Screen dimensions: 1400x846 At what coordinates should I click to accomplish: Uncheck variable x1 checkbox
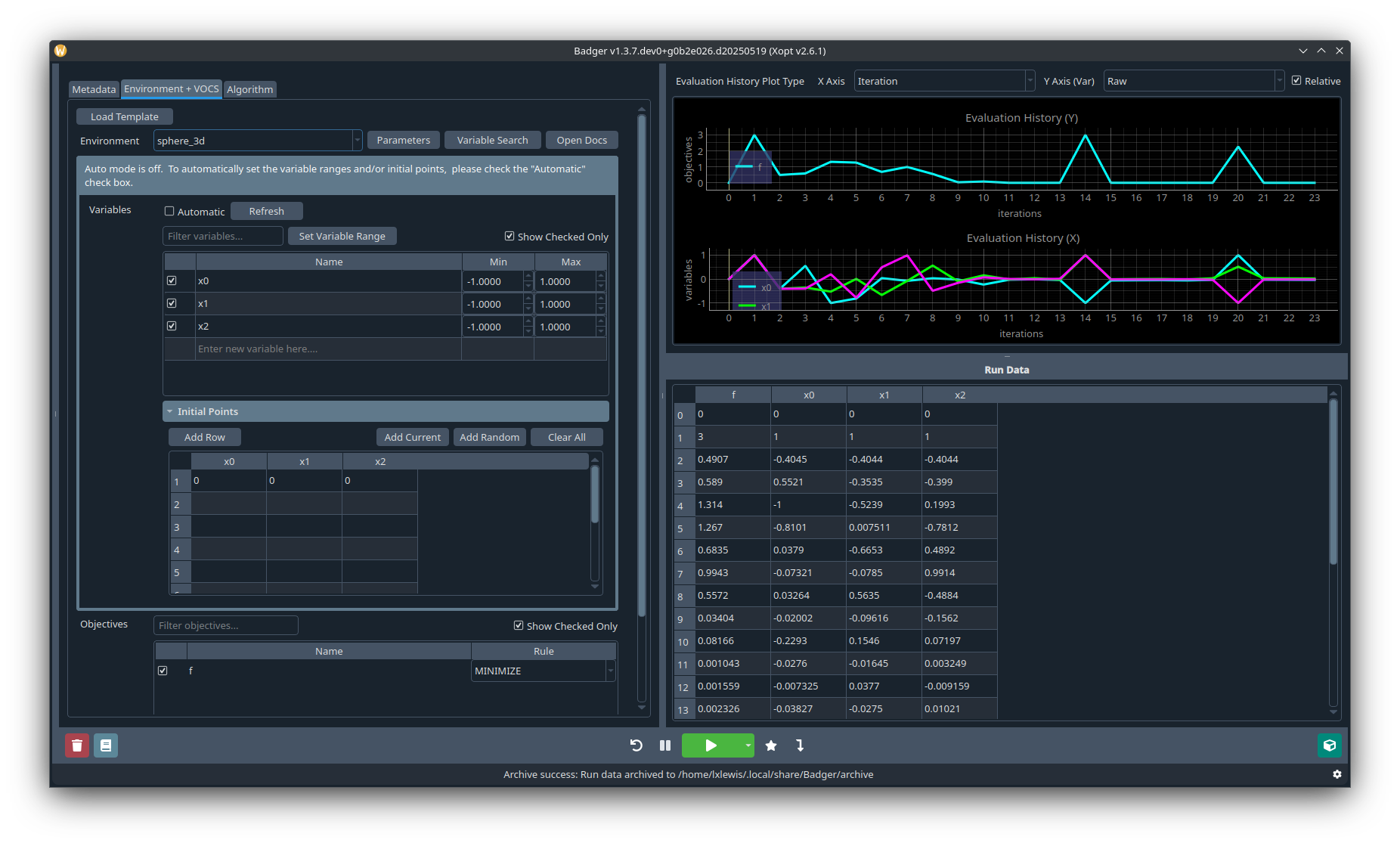pyautogui.click(x=172, y=303)
